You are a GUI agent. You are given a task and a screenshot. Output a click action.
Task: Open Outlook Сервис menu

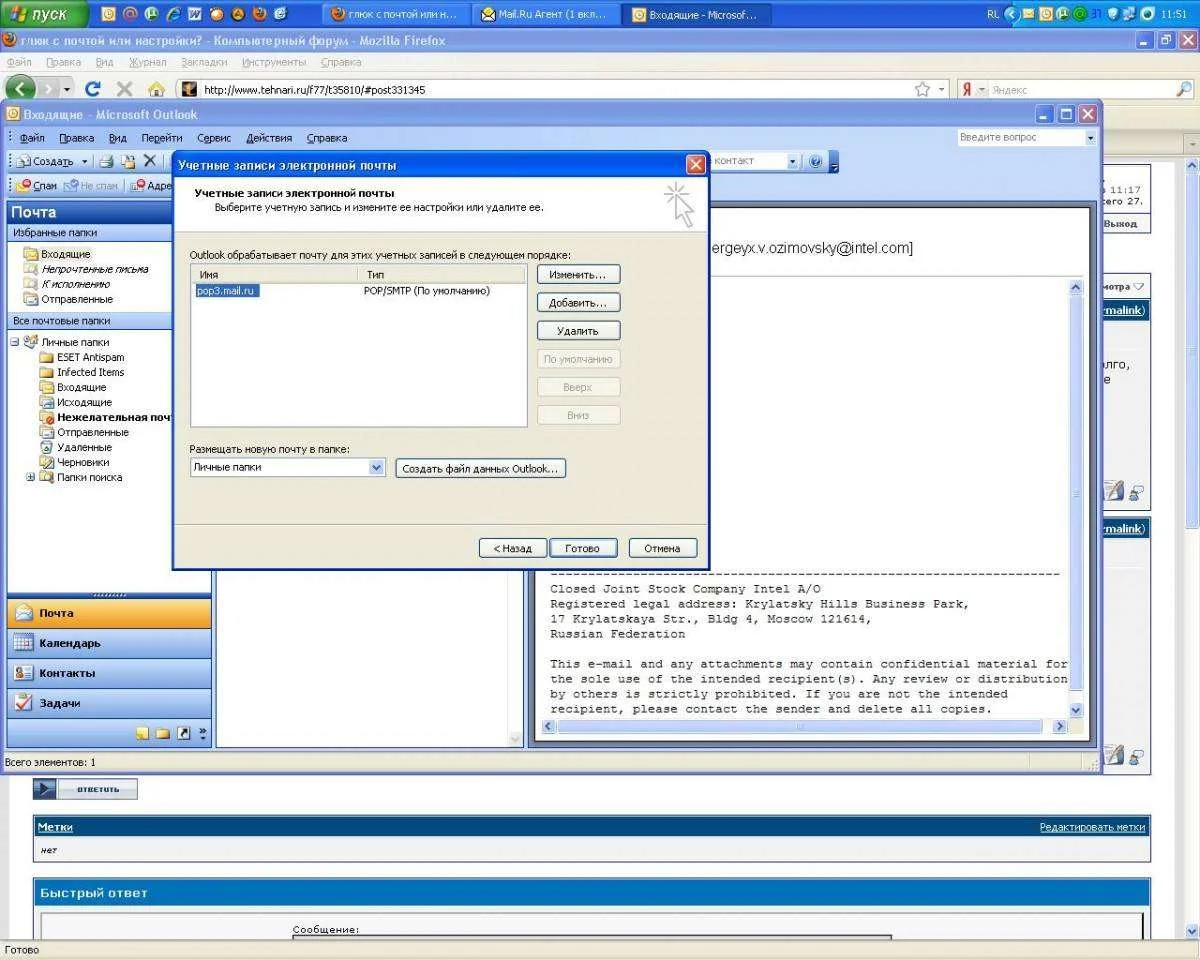pos(214,138)
